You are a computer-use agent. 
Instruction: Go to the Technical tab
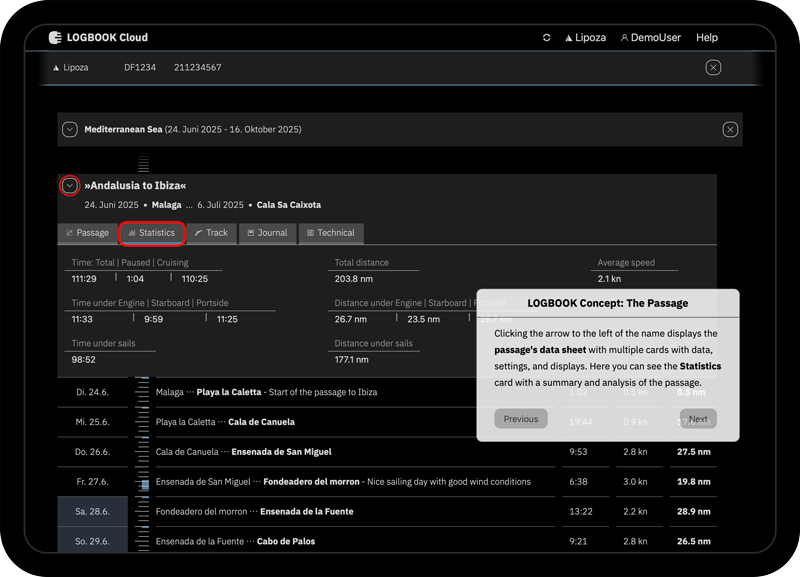click(x=330, y=233)
